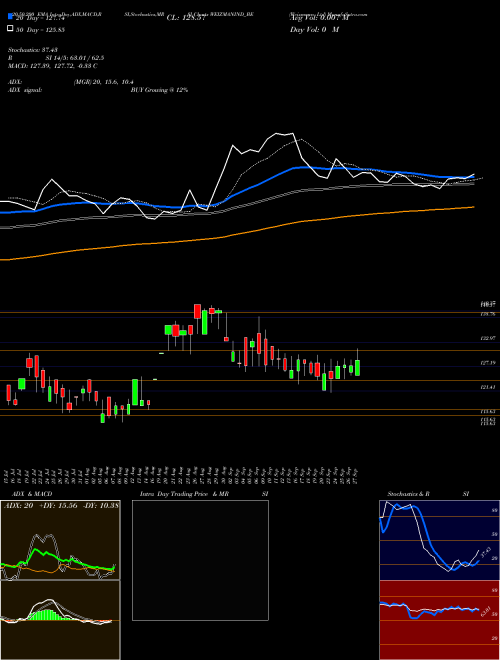Click the tall red candle at the chart peak
Screen dimensions: 500x660
click(x=197, y=311)
